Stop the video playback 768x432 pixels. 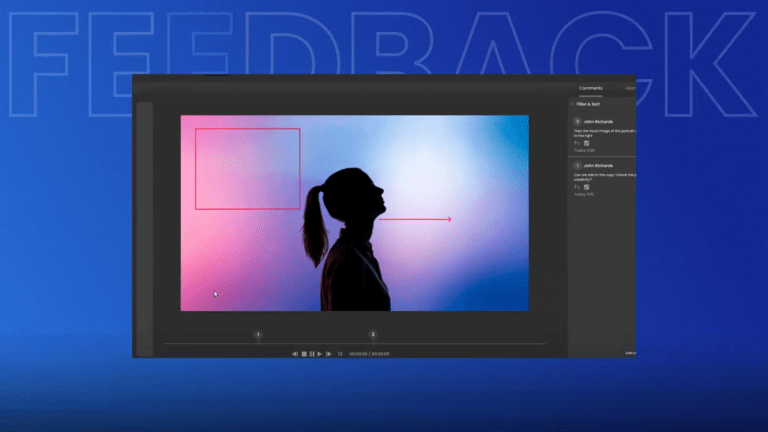pyautogui.click(x=304, y=353)
